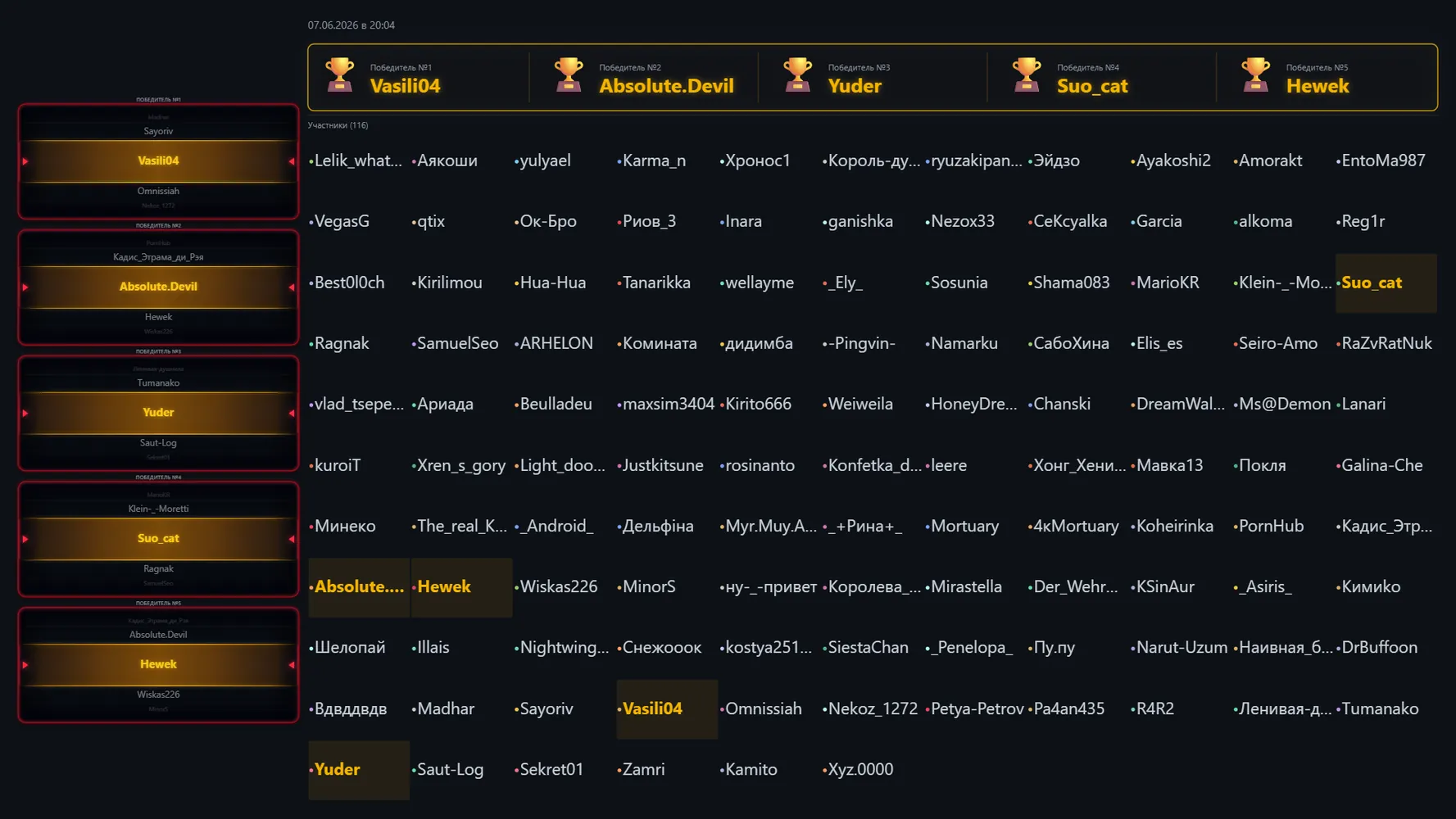Image resolution: width=1456 pixels, height=819 pixels.
Task: Click right red arrow on Absolute.Devil roulette
Action: tap(292, 287)
